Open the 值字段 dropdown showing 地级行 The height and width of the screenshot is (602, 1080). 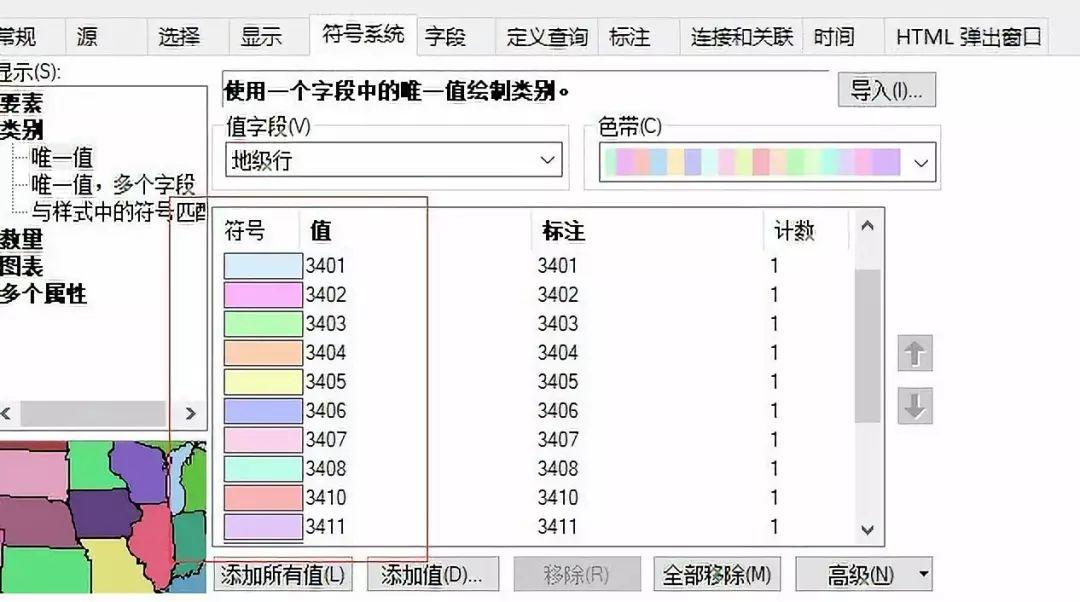pos(394,160)
